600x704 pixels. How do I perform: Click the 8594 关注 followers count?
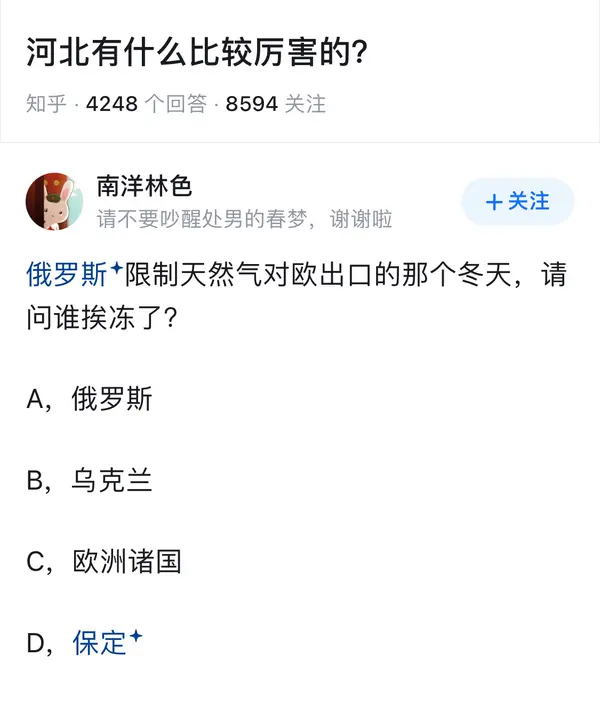[x=275, y=104]
